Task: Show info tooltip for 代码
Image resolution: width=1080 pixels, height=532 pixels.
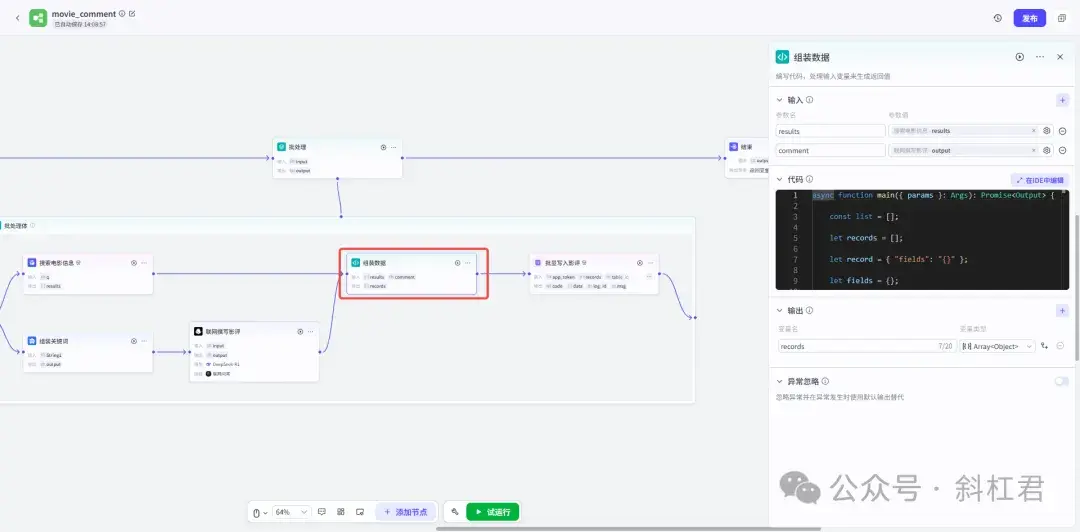Action: (x=809, y=179)
